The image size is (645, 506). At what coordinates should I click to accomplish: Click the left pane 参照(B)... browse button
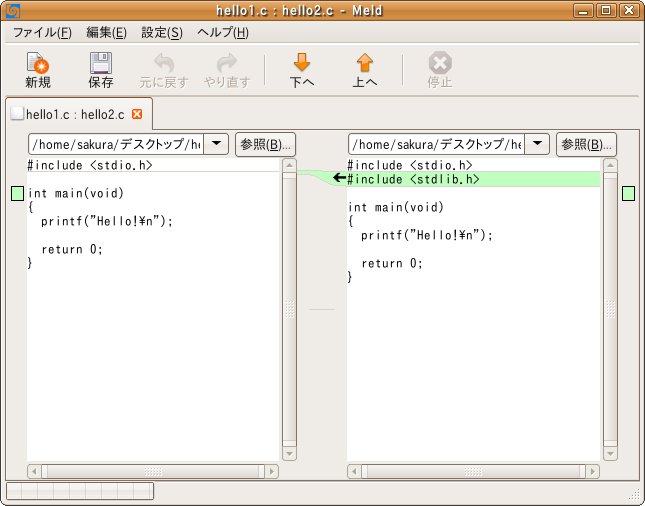point(265,144)
